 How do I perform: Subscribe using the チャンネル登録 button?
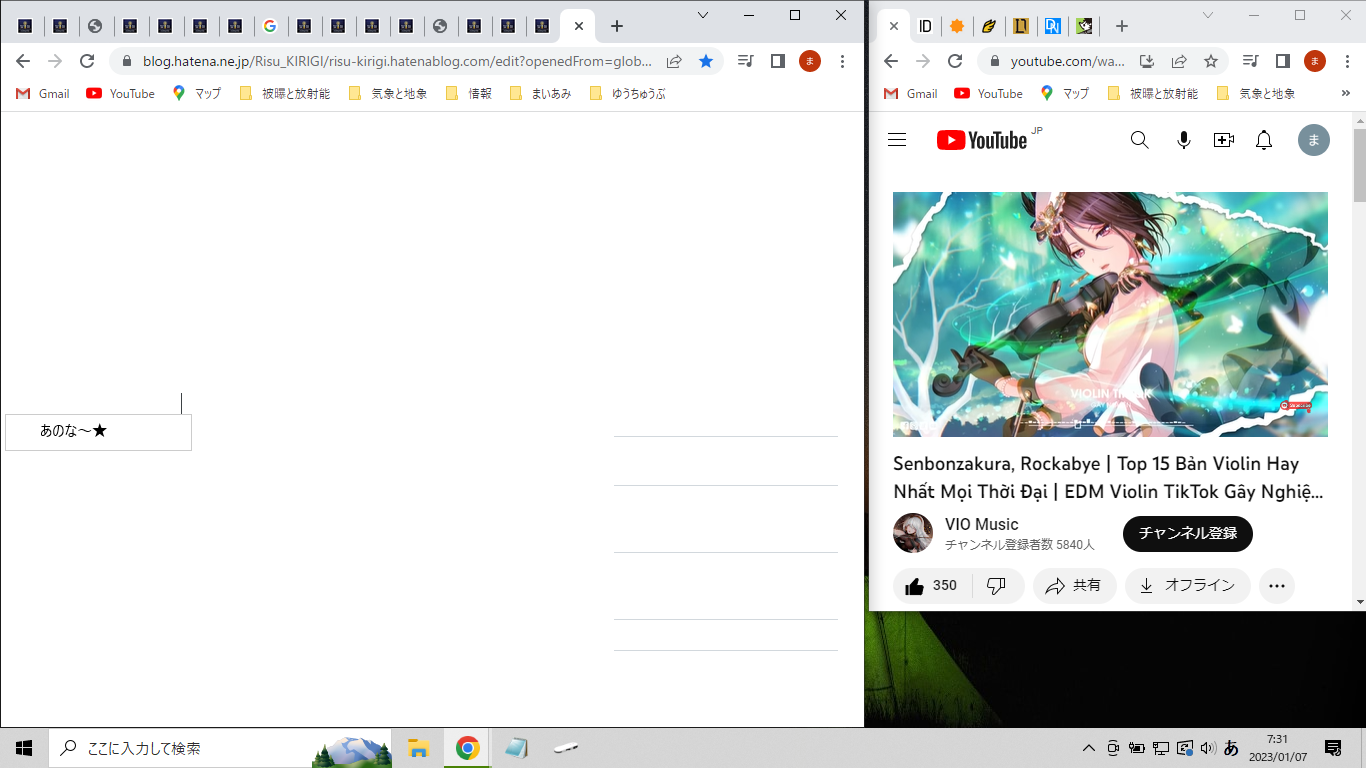[x=1188, y=534]
